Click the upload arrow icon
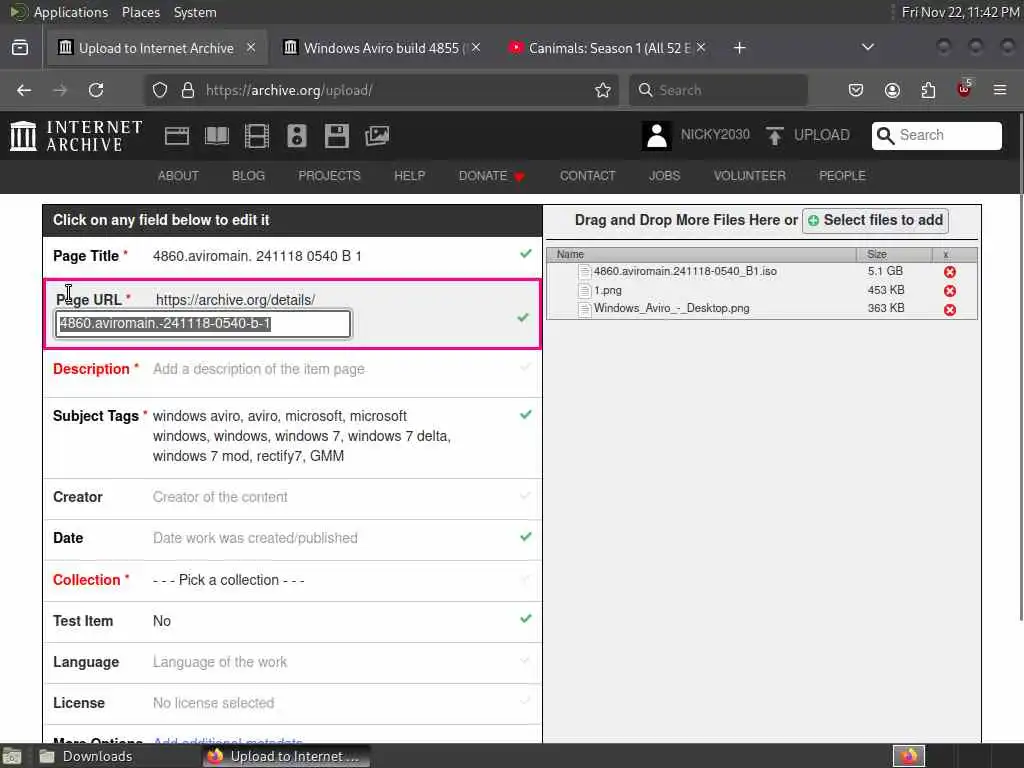 pos(775,136)
